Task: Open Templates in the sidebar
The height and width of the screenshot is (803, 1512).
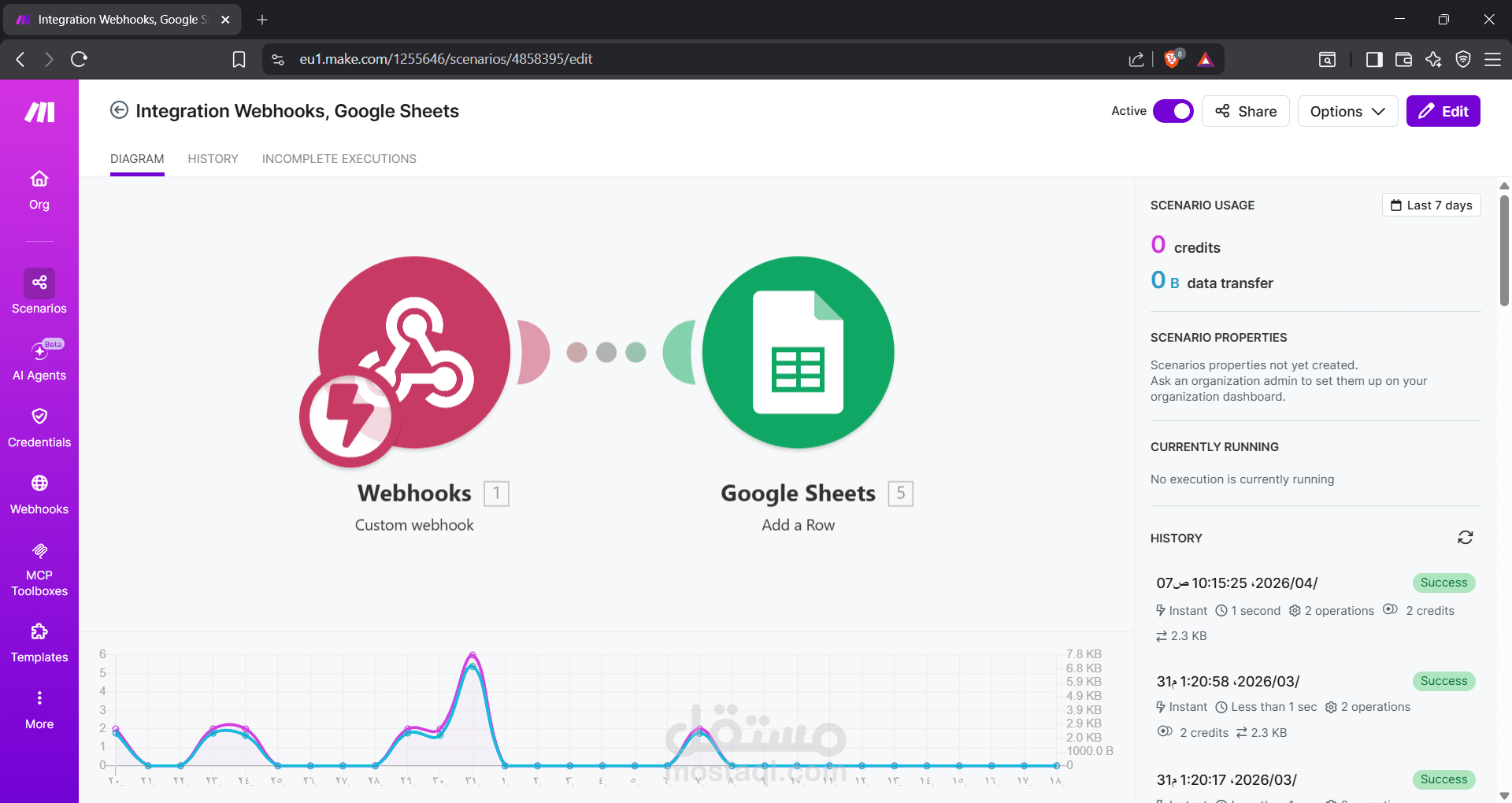Action: [x=39, y=643]
